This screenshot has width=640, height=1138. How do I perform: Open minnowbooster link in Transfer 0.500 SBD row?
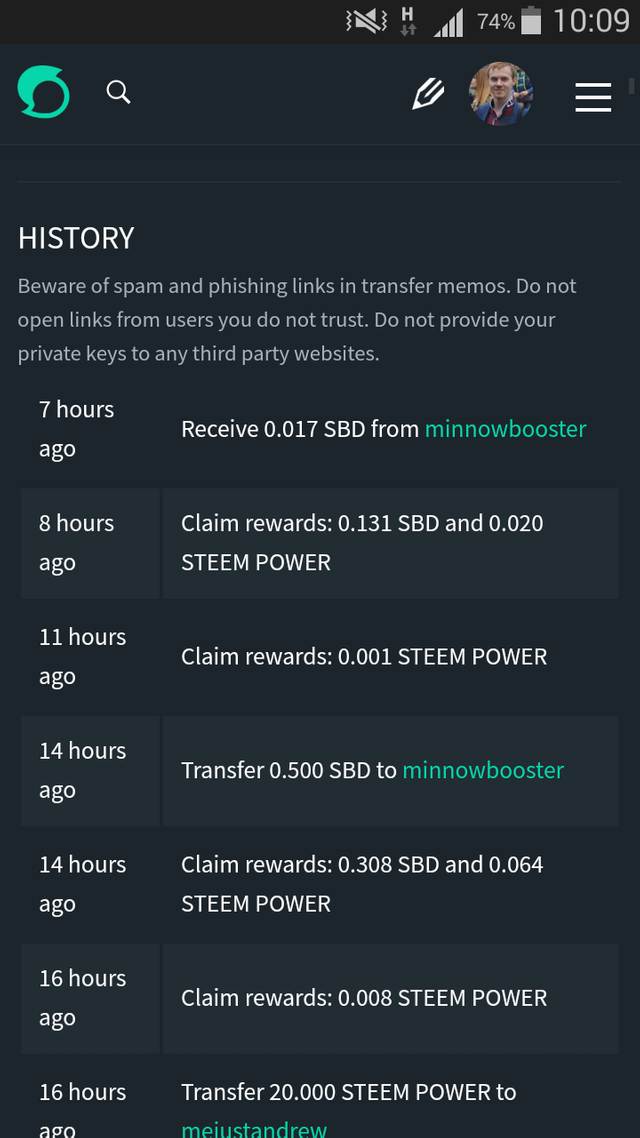click(483, 770)
